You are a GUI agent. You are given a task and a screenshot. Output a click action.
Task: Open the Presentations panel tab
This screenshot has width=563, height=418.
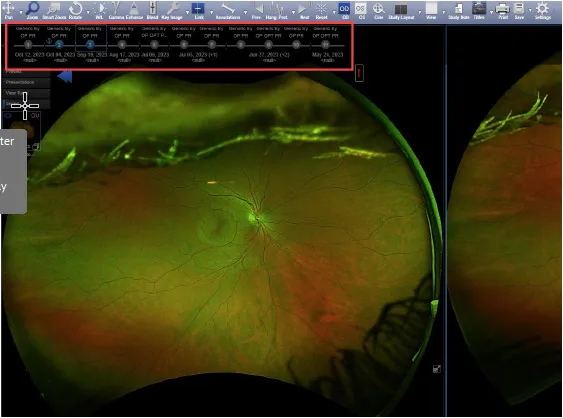coord(27,82)
